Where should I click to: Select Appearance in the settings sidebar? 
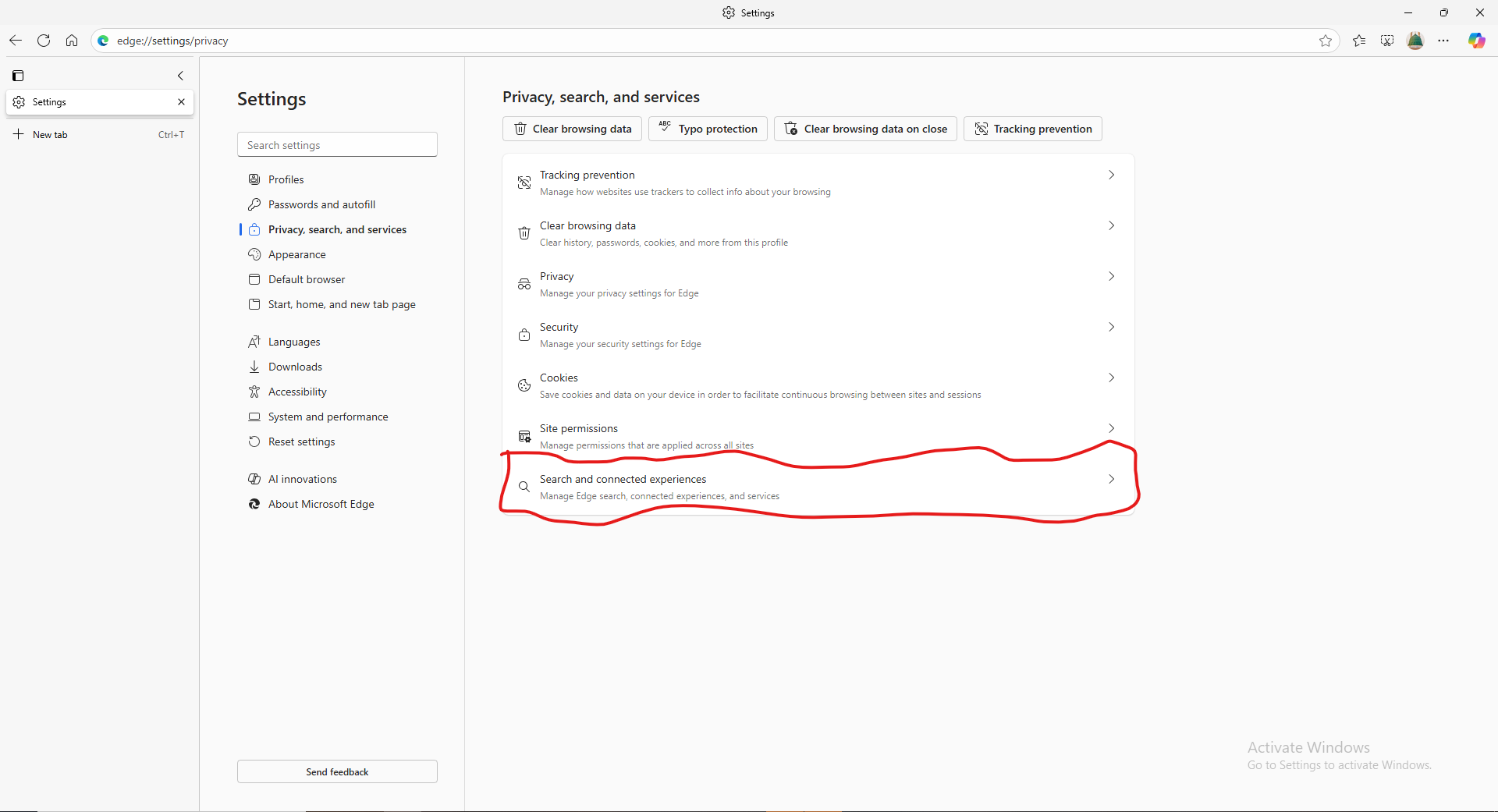[x=296, y=254]
